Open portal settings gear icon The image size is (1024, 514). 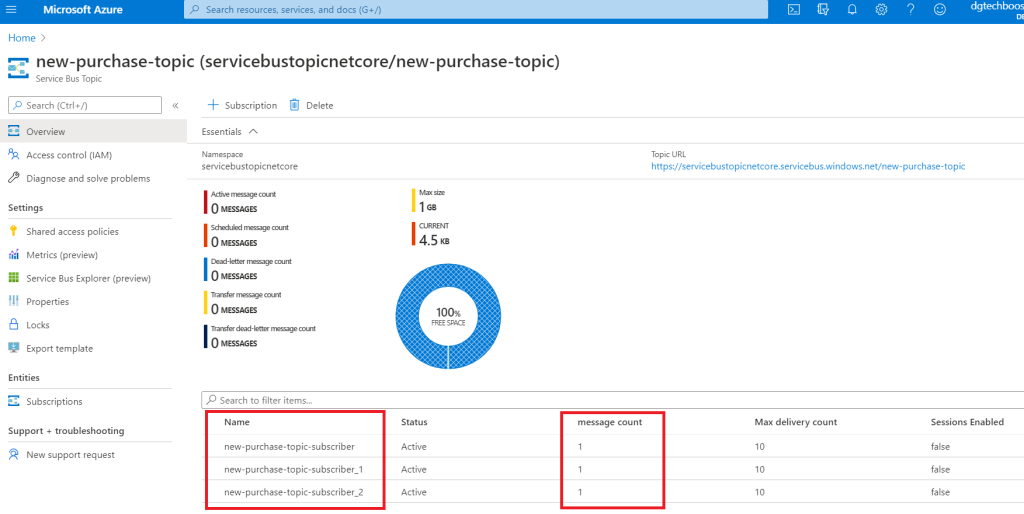pyautogui.click(x=881, y=9)
